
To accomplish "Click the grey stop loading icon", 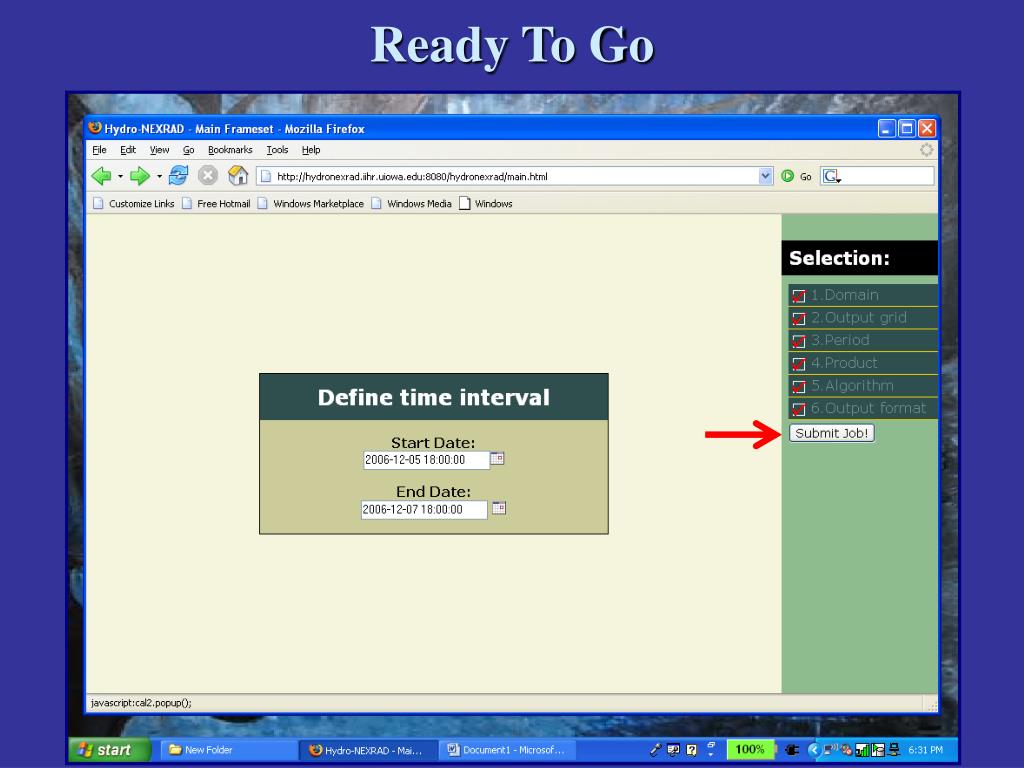I will (208, 175).
